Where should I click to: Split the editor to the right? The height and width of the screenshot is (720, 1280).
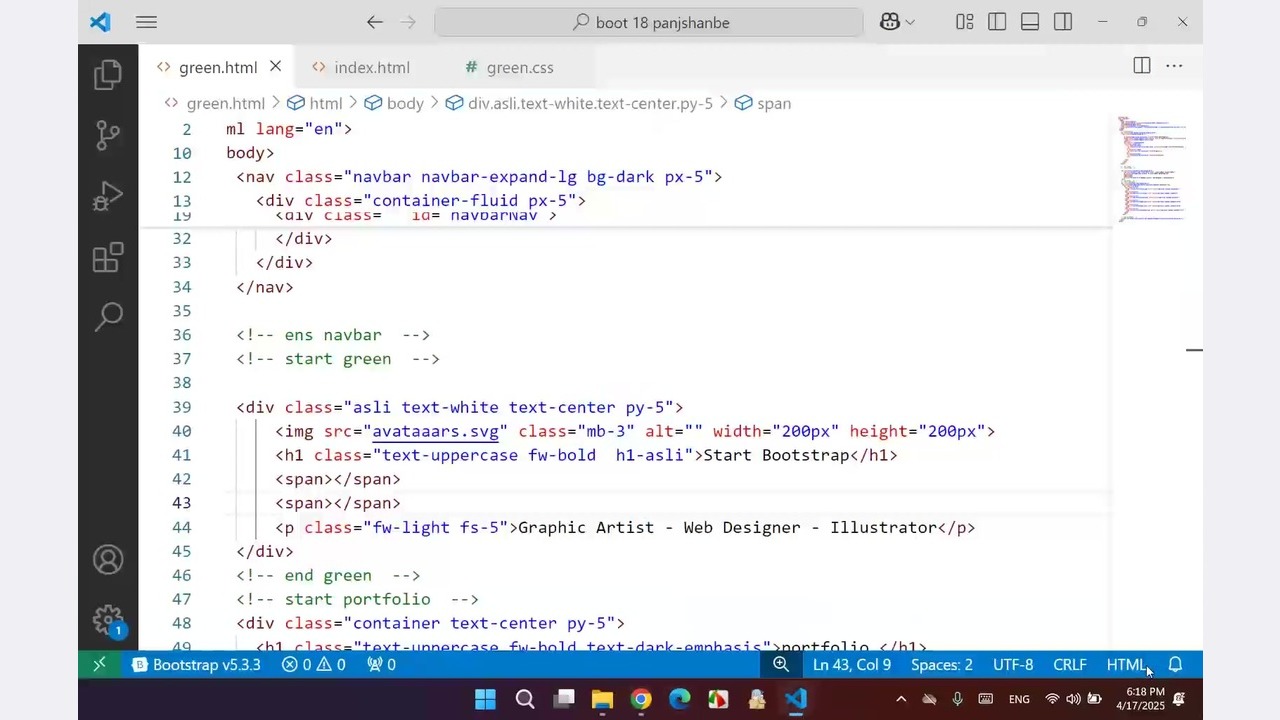tap(1141, 66)
